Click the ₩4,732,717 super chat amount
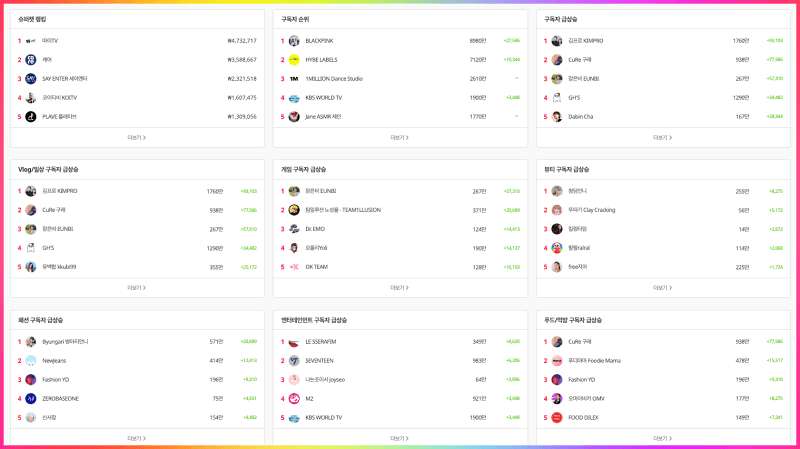The height and width of the screenshot is (449, 800). click(x=242, y=41)
